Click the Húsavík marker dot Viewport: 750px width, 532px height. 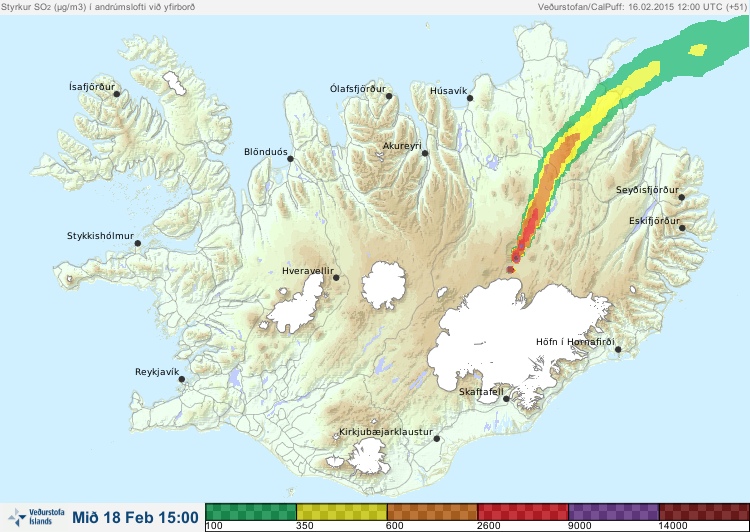[x=470, y=98]
